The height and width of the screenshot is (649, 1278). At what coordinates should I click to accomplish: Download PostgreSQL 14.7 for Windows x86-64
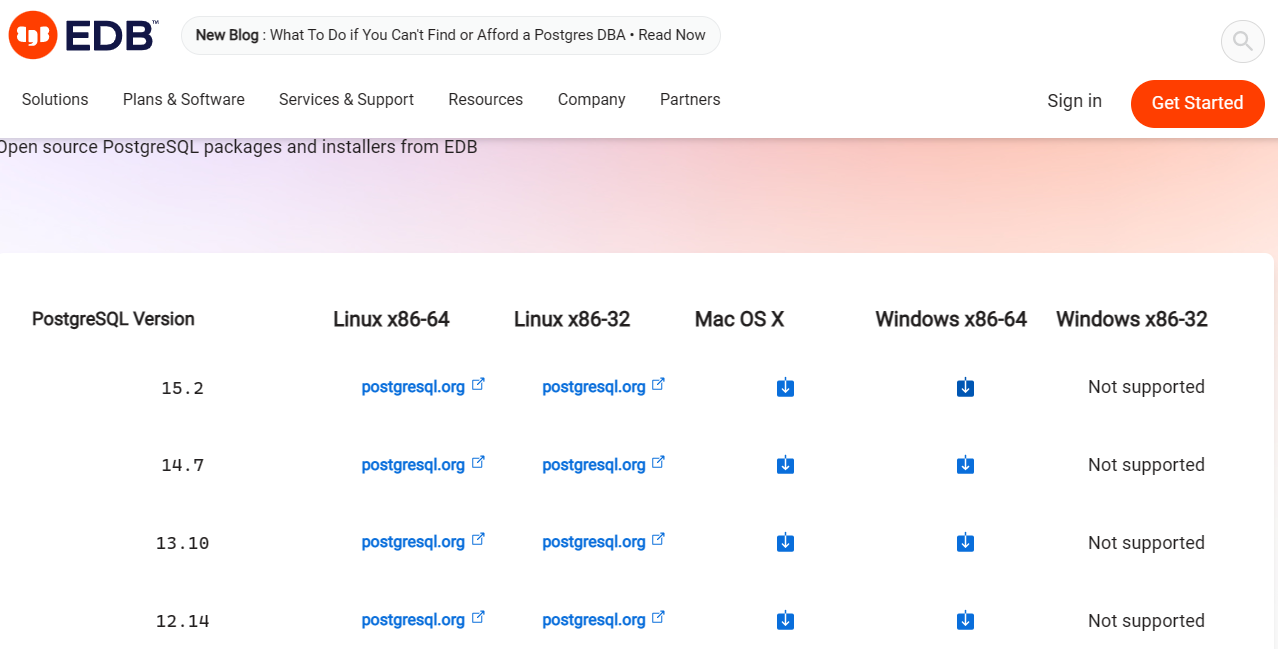pos(966,465)
